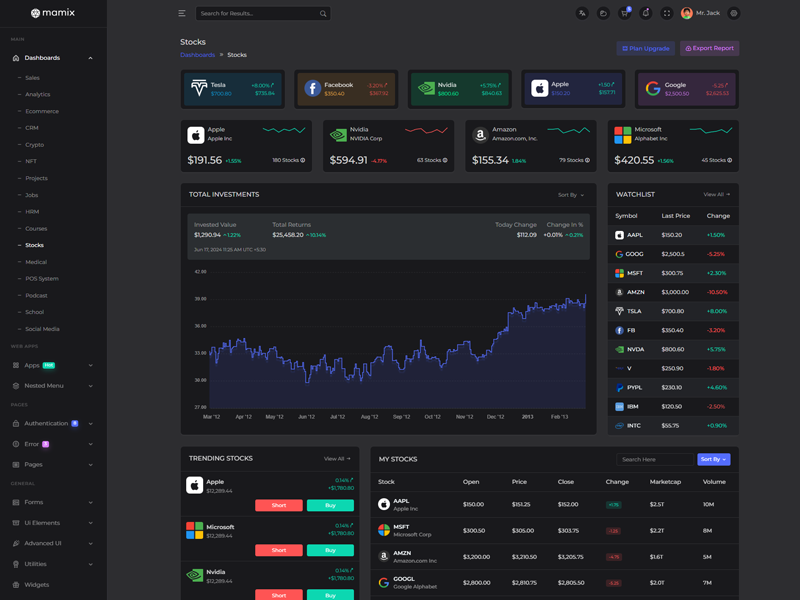Open the language translation icon in header

coord(582,13)
